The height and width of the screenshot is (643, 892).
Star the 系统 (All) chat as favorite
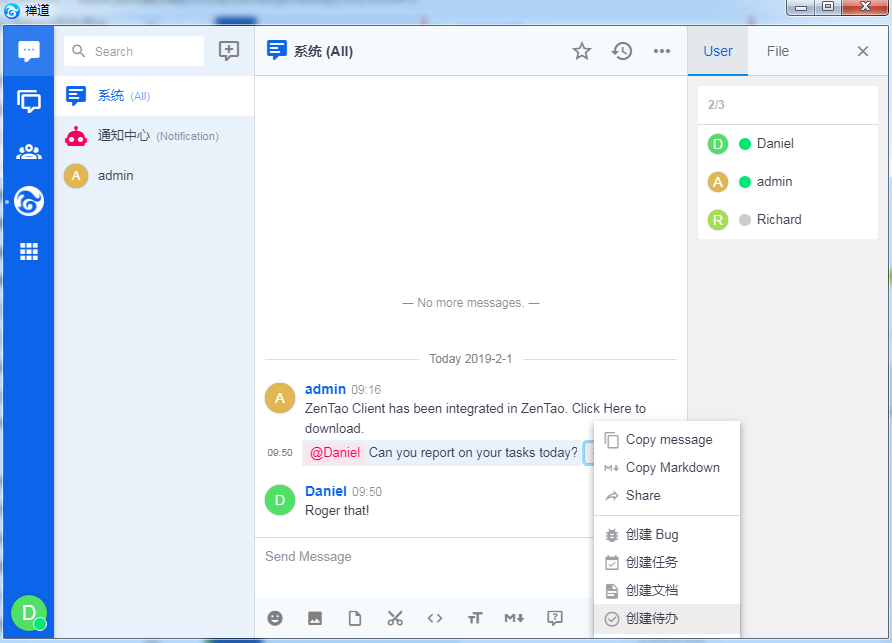pyautogui.click(x=582, y=51)
